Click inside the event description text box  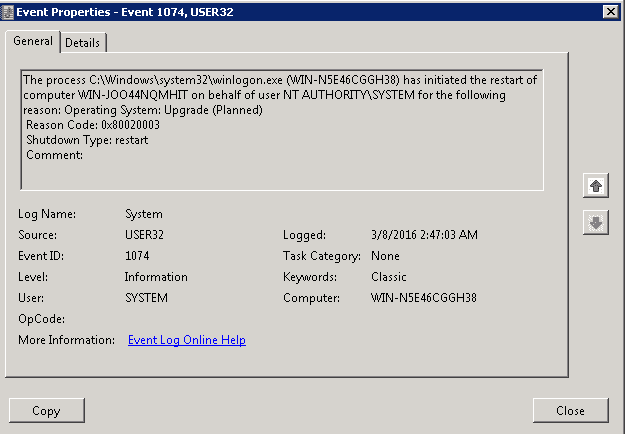(282, 130)
